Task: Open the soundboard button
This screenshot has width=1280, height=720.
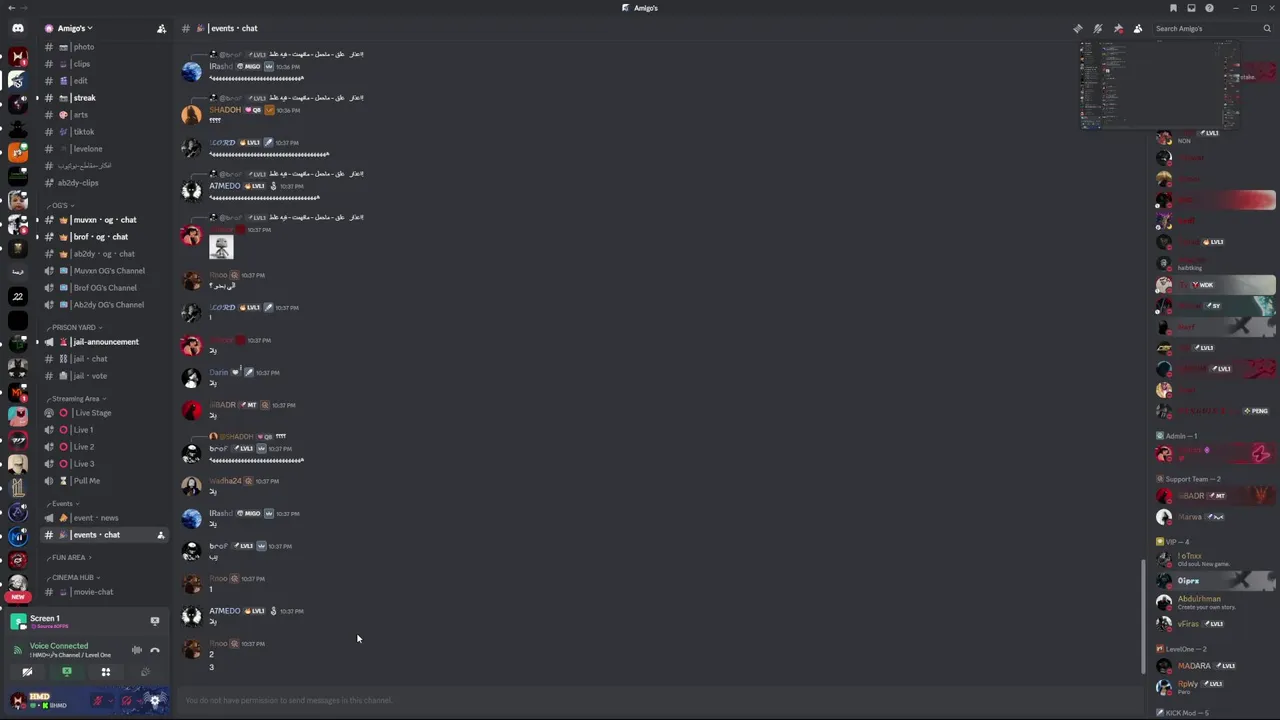Action: pos(144,672)
